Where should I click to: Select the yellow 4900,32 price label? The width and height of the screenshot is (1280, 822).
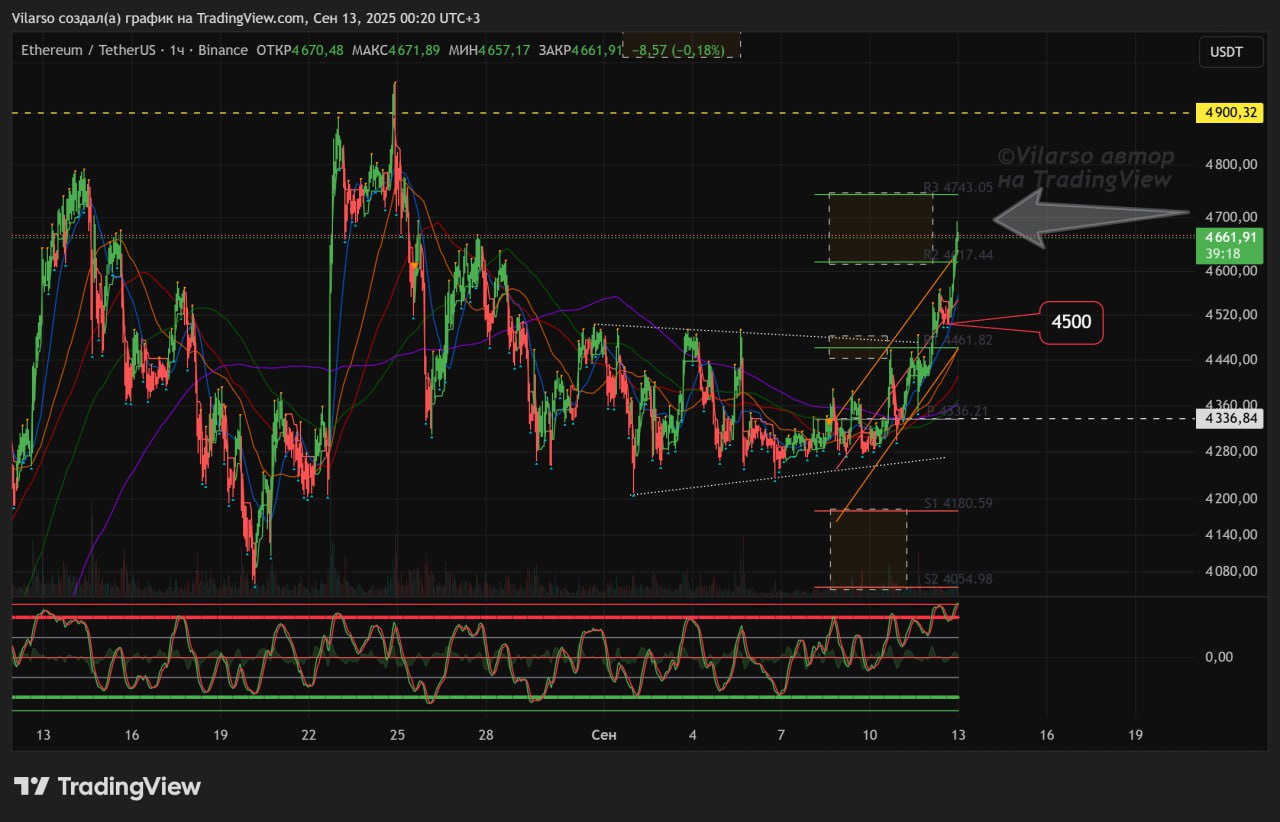click(1230, 113)
